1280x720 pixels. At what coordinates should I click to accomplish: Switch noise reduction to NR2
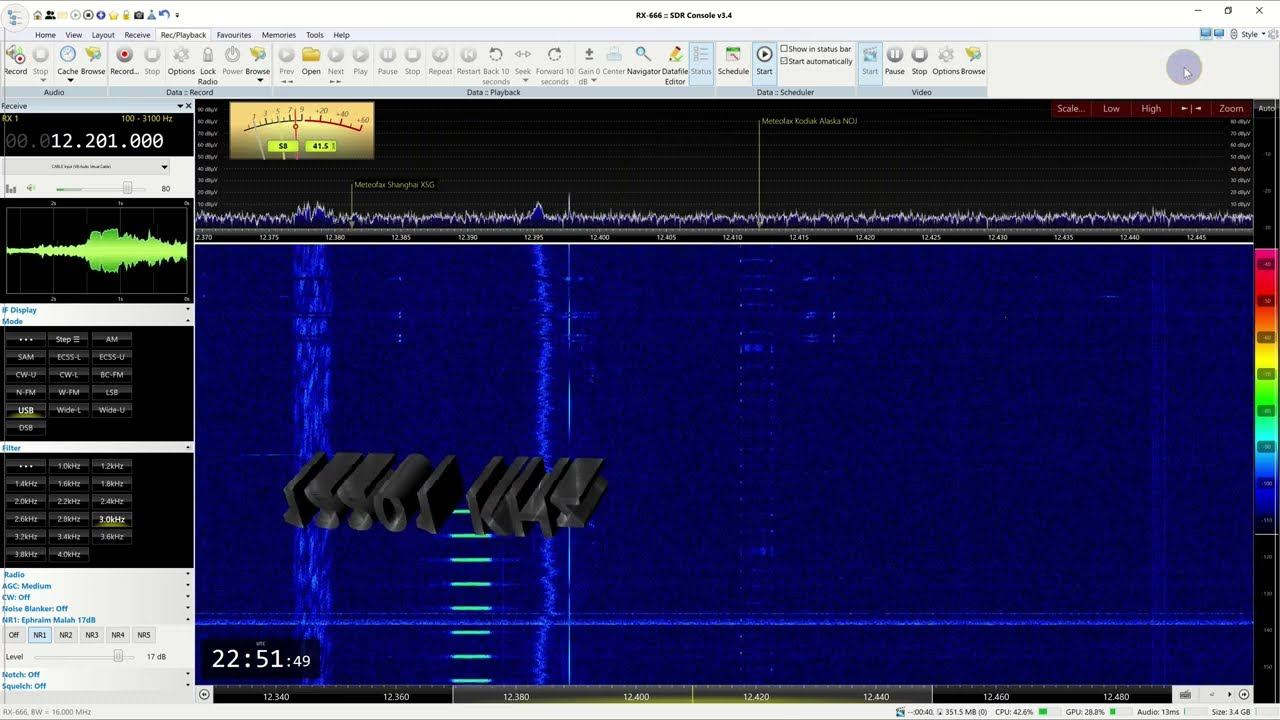coord(65,635)
